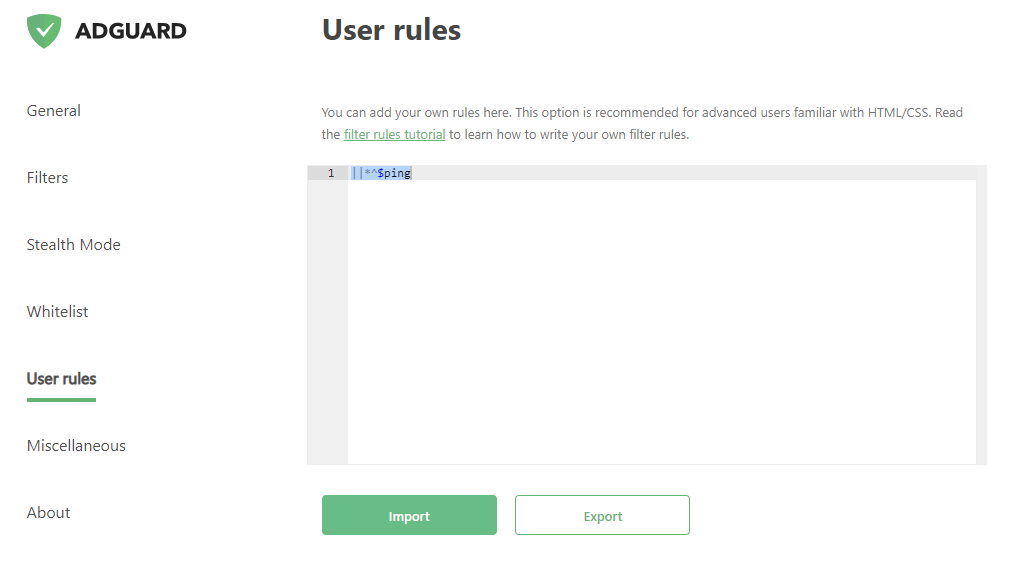The height and width of the screenshot is (579, 1015).
Task: Place the cursor after $ping in the rule
Action: click(x=412, y=173)
